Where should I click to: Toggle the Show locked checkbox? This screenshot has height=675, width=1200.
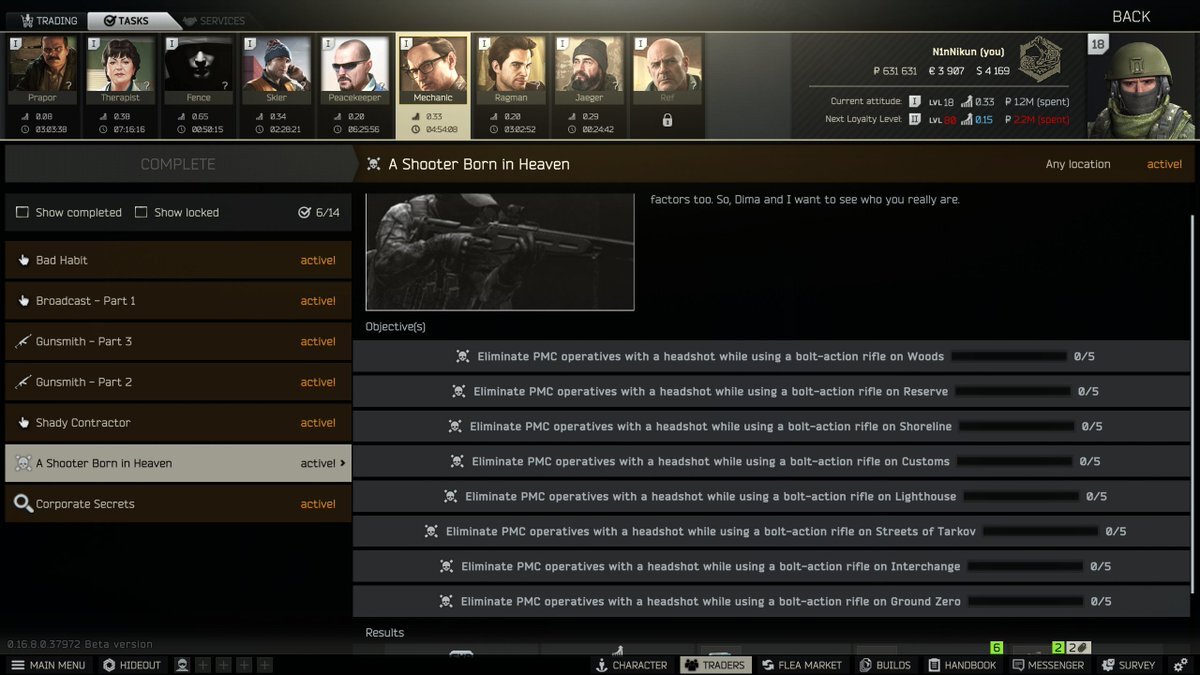[x=141, y=212]
